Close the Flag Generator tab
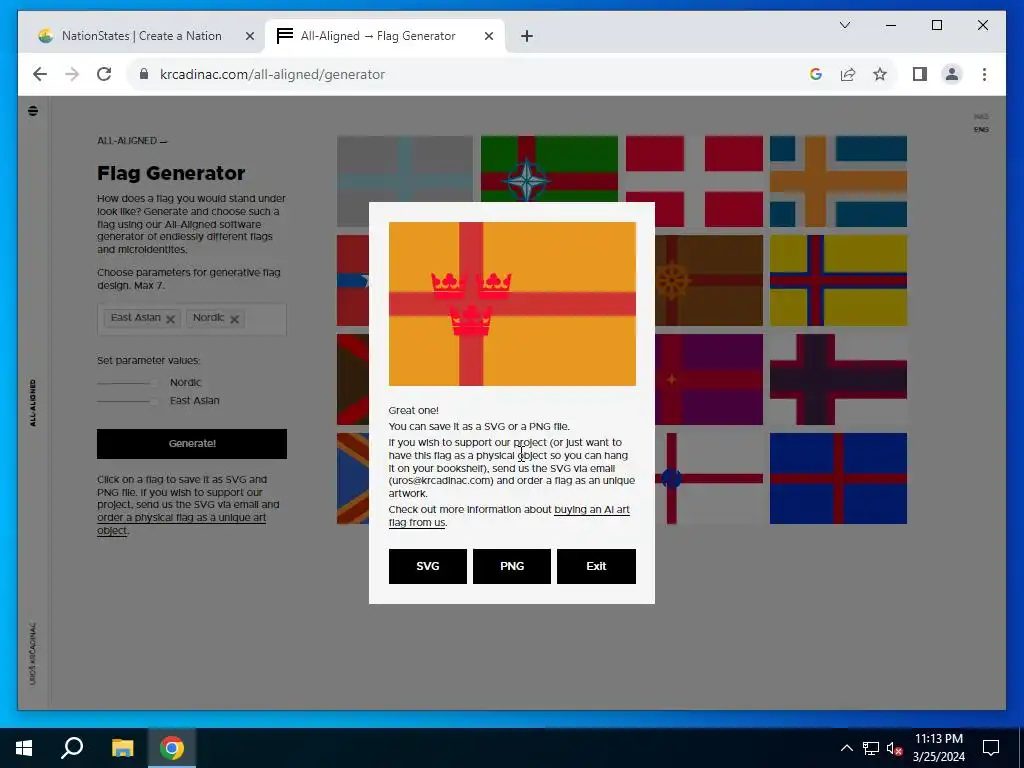 [x=488, y=36]
